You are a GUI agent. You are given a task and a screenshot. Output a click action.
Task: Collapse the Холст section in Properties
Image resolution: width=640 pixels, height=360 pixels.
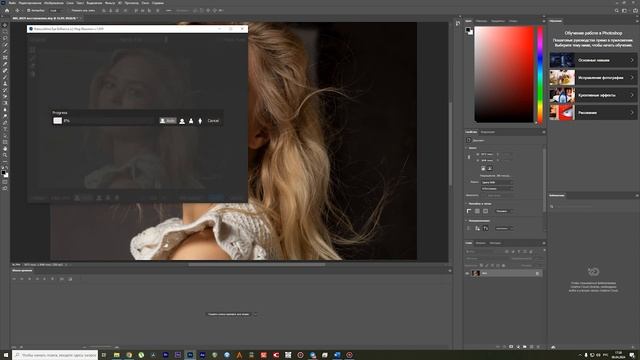pos(467,148)
